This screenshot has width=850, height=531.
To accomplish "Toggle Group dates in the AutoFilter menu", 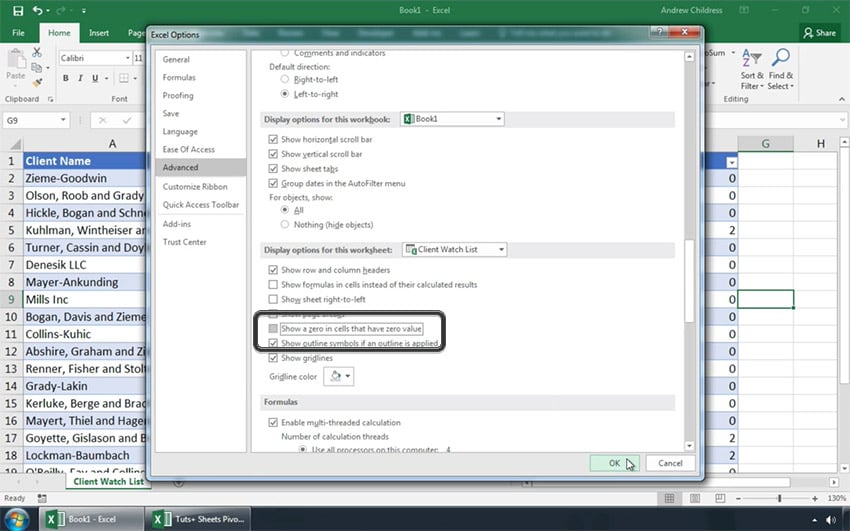I will pyautogui.click(x=273, y=183).
